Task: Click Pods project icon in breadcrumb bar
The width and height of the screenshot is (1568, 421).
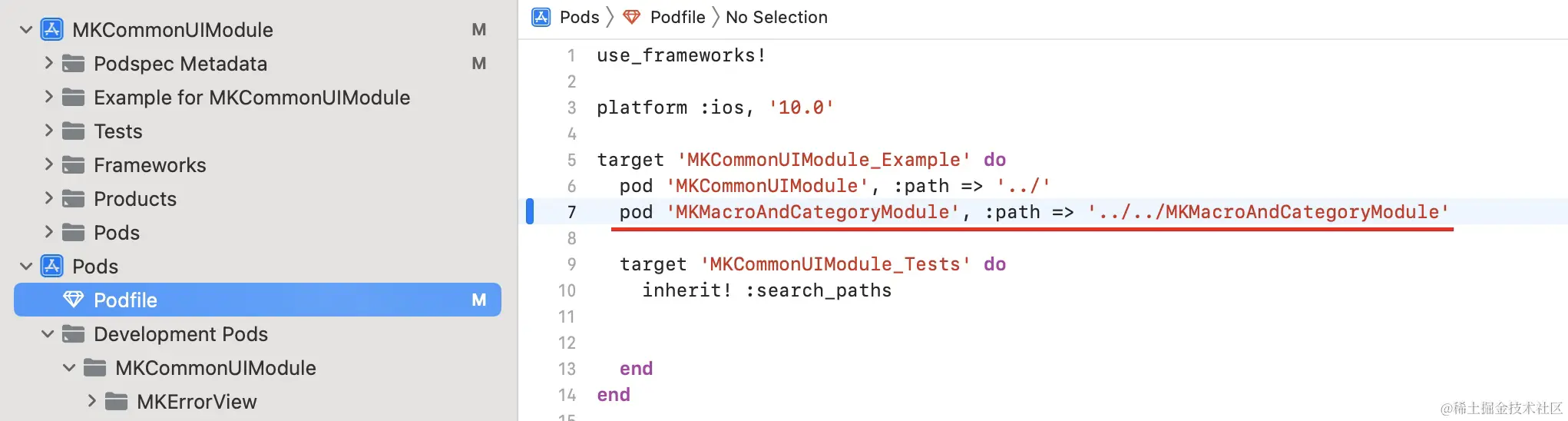Action: [541, 17]
